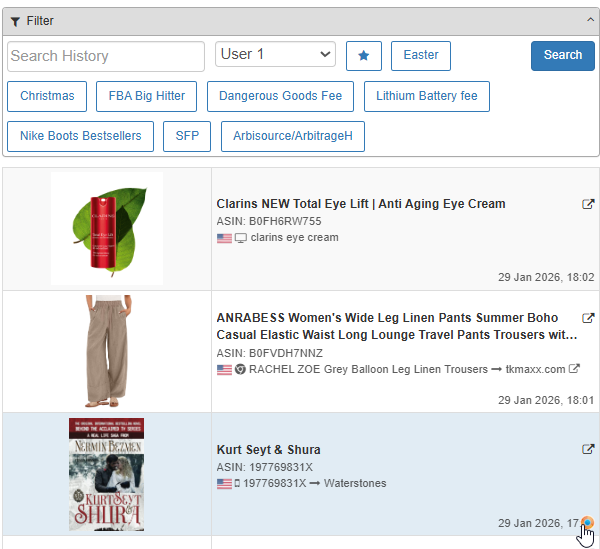The height and width of the screenshot is (549, 600).
Task: Open Kurt Seyt & Shura book cover thumbnail
Action: pyautogui.click(x=107, y=474)
